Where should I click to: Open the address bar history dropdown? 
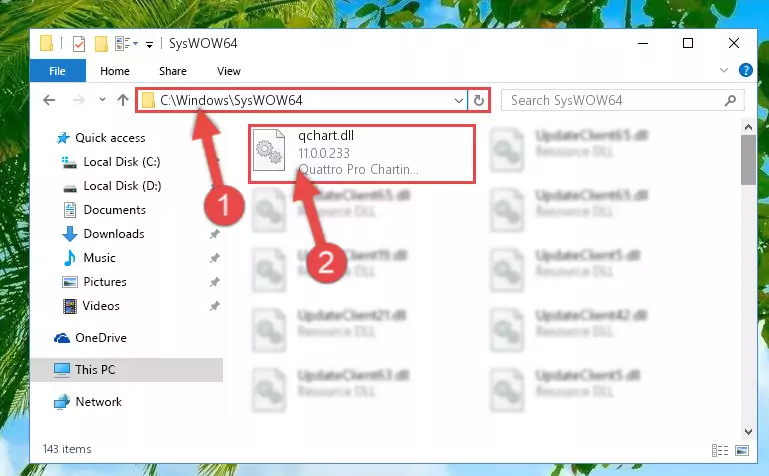[459, 100]
